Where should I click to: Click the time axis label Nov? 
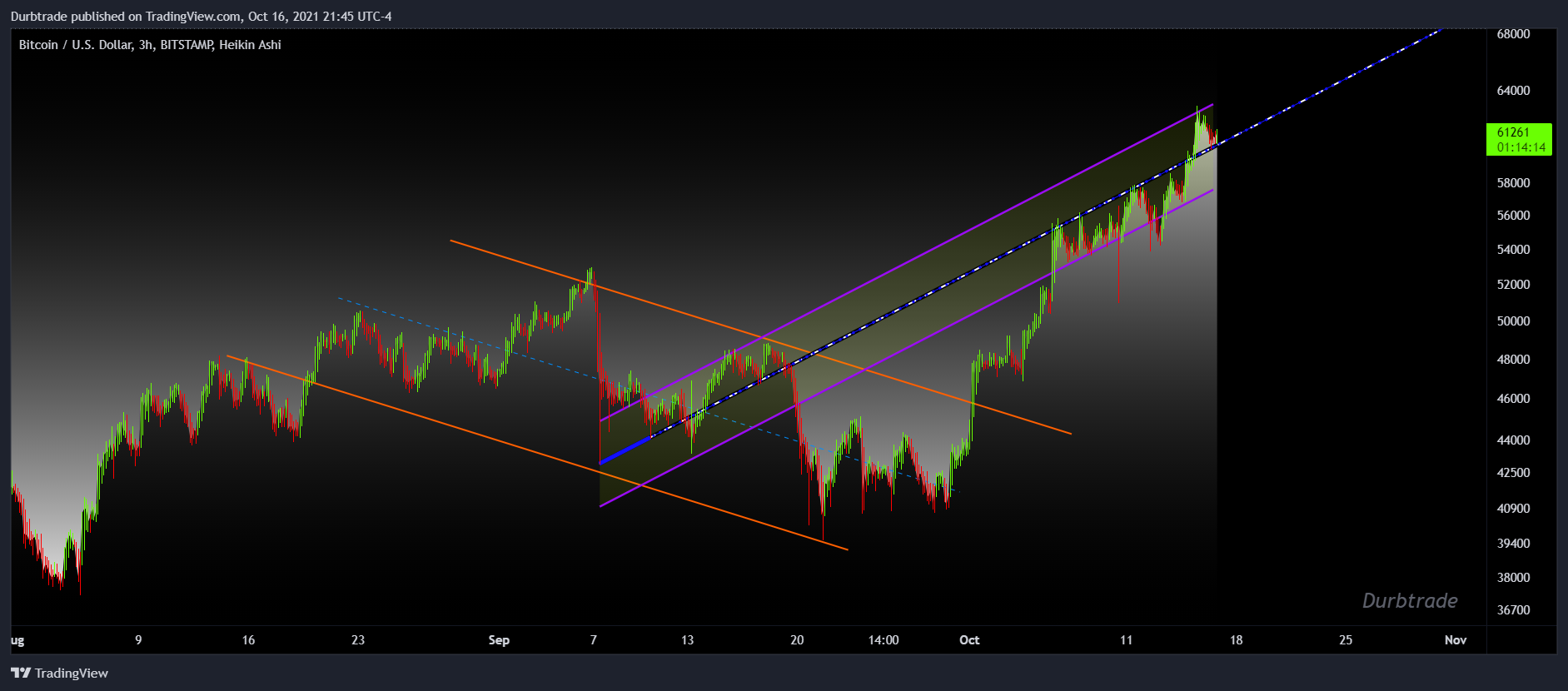(x=1456, y=640)
